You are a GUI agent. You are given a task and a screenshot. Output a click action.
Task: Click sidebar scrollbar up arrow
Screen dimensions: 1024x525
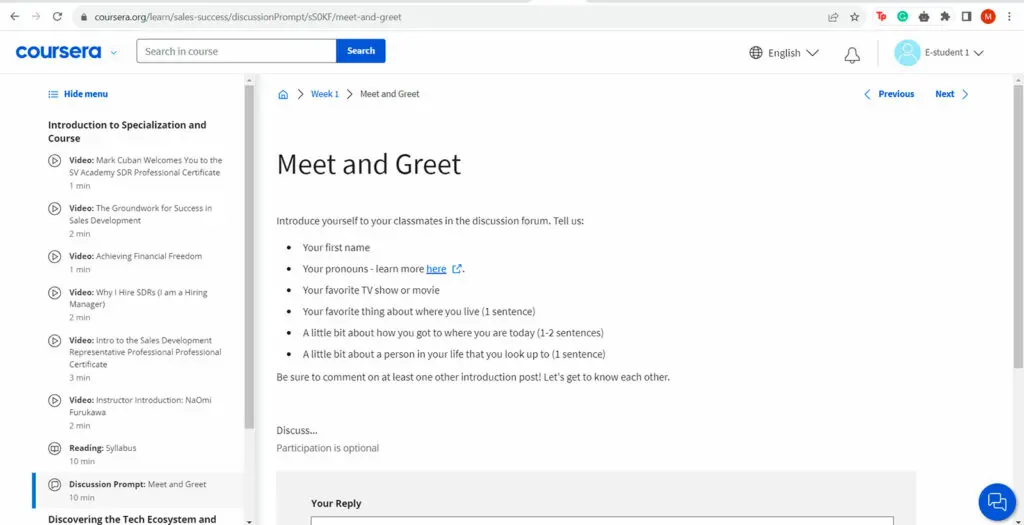249,80
